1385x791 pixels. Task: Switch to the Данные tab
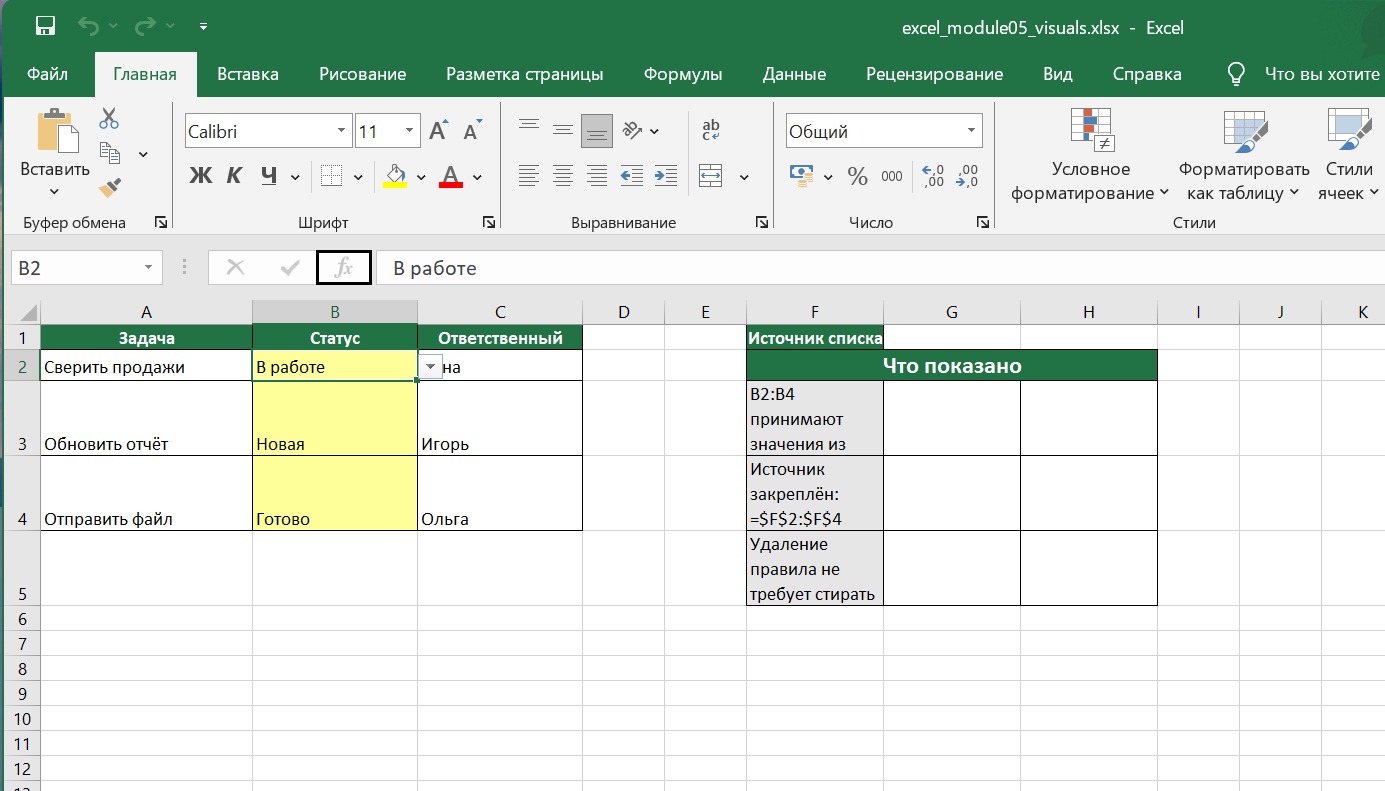[794, 74]
